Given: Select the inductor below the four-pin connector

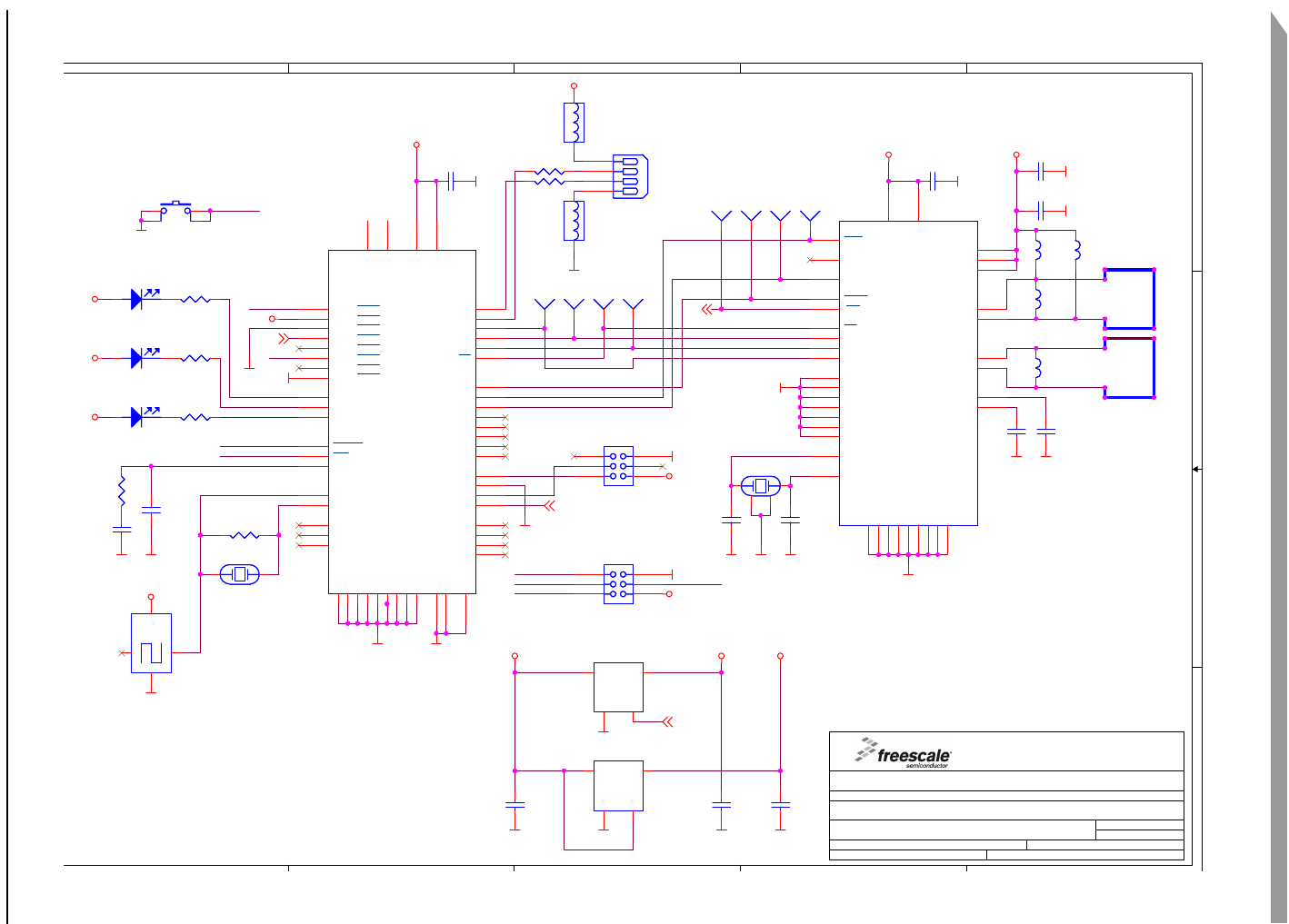Looking at the screenshot, I should tap(574, 221).
